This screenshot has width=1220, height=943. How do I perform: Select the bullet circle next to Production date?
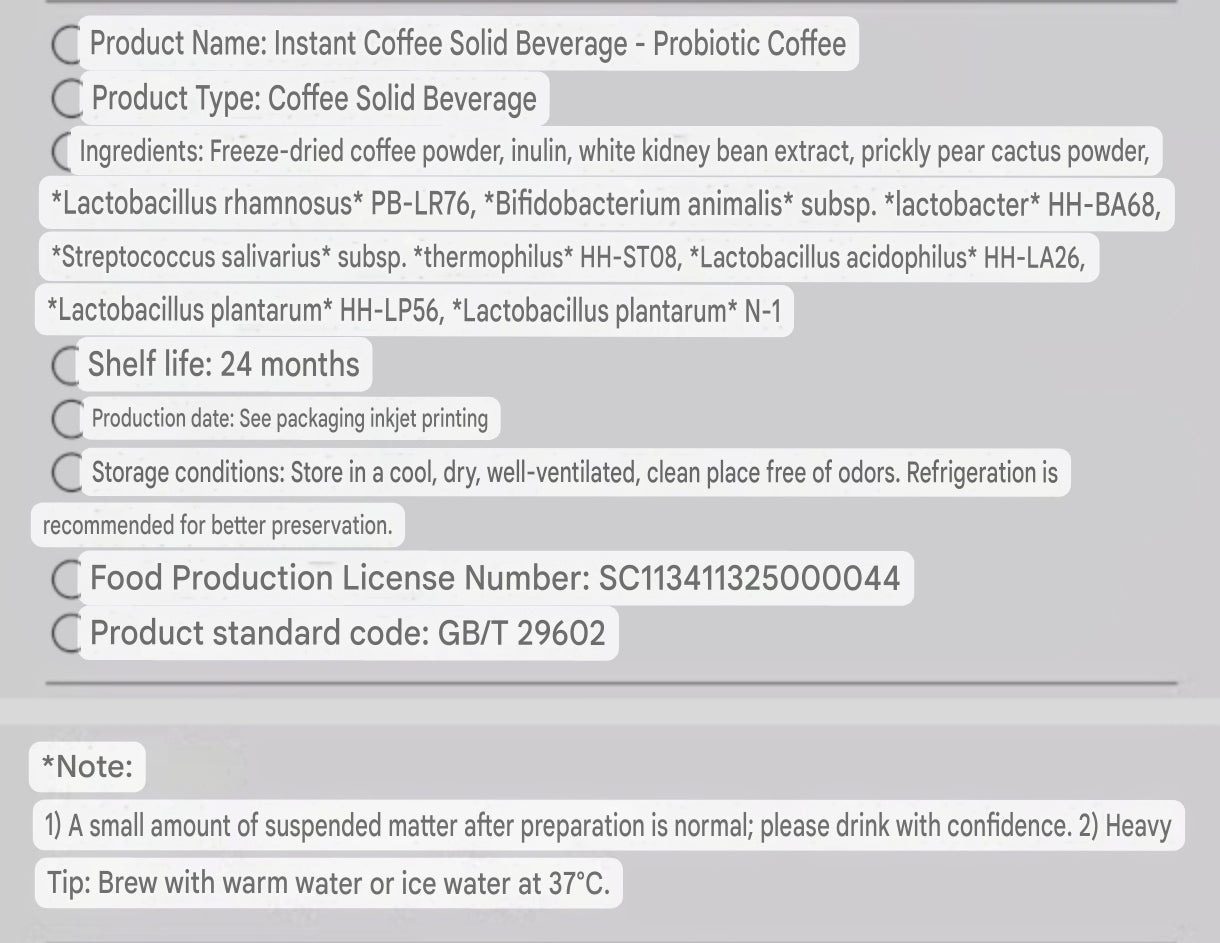point(66,419)
